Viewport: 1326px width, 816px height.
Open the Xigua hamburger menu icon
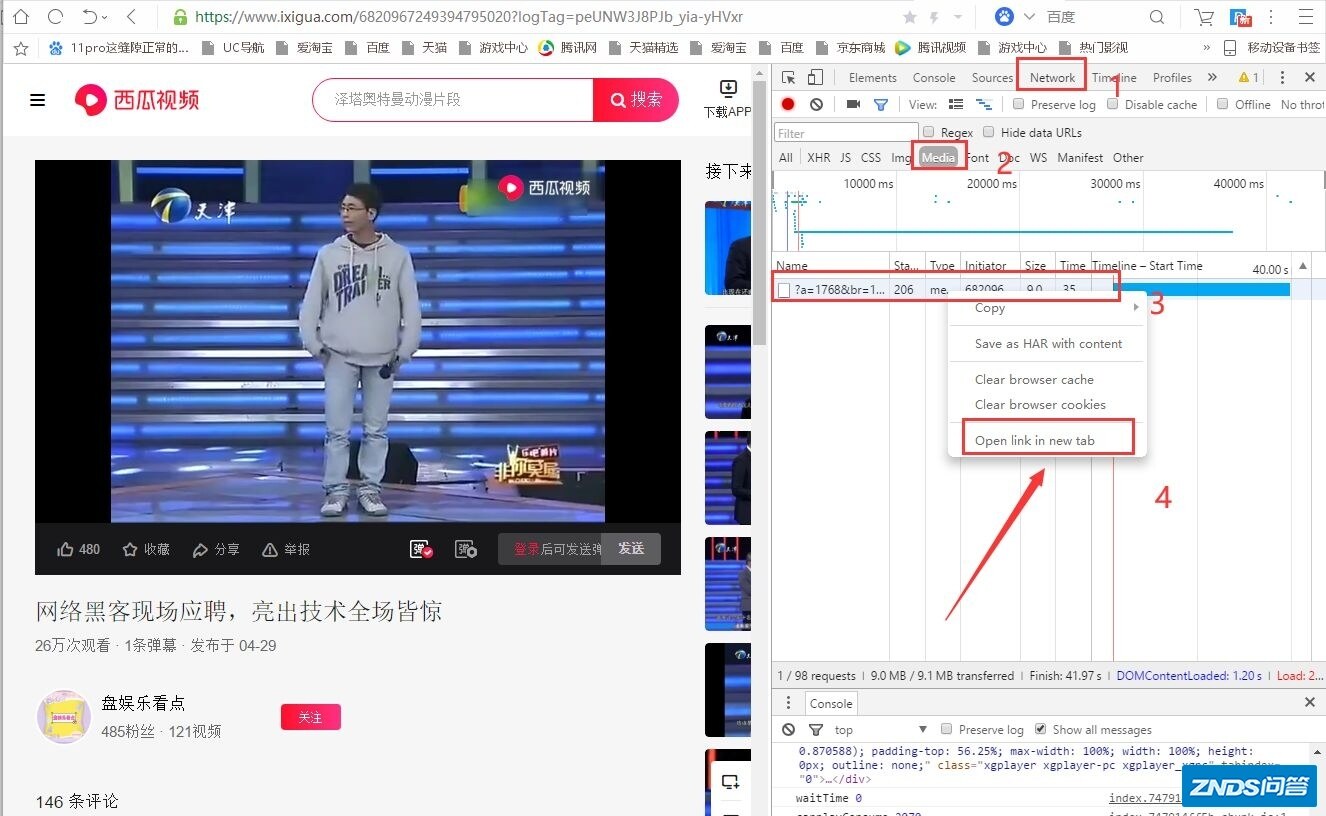tap(38, 100)
